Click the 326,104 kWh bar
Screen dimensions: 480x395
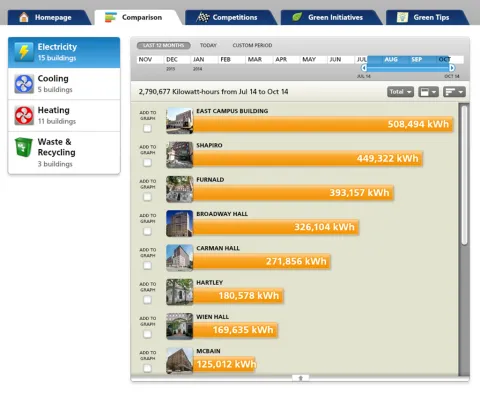pos(276,227)
